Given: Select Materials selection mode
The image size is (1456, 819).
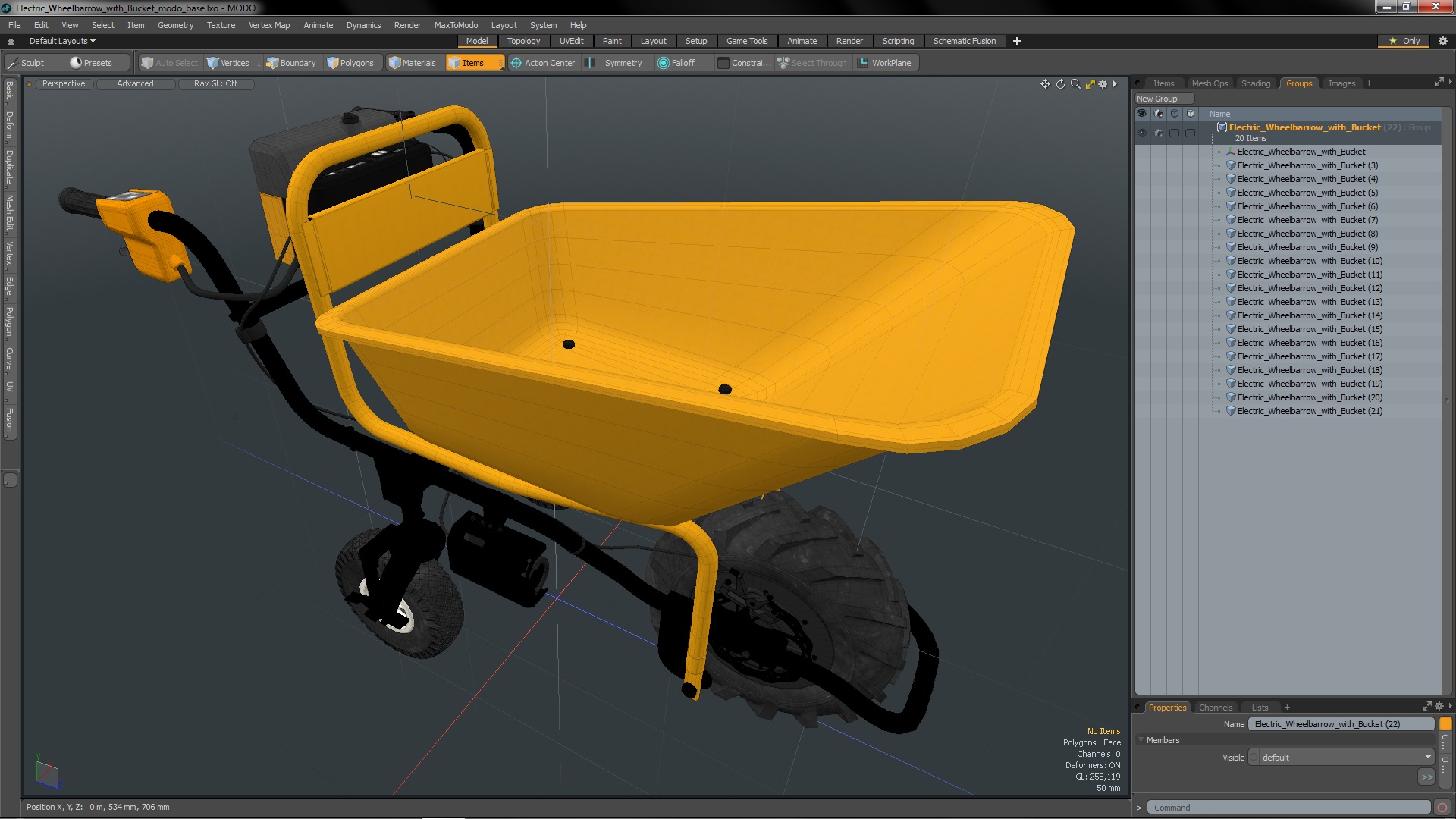Looking at the screenshot, I should (413, 63).
